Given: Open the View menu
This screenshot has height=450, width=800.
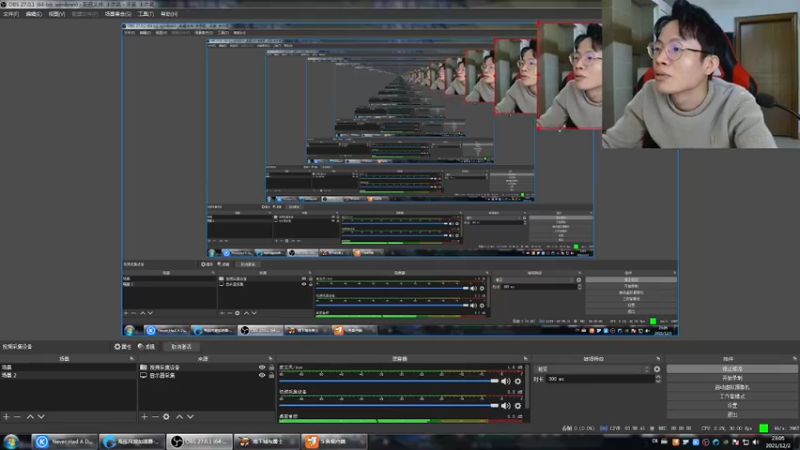Looking at the screenshot, I should pyautogui.click(x=57, y=14).
